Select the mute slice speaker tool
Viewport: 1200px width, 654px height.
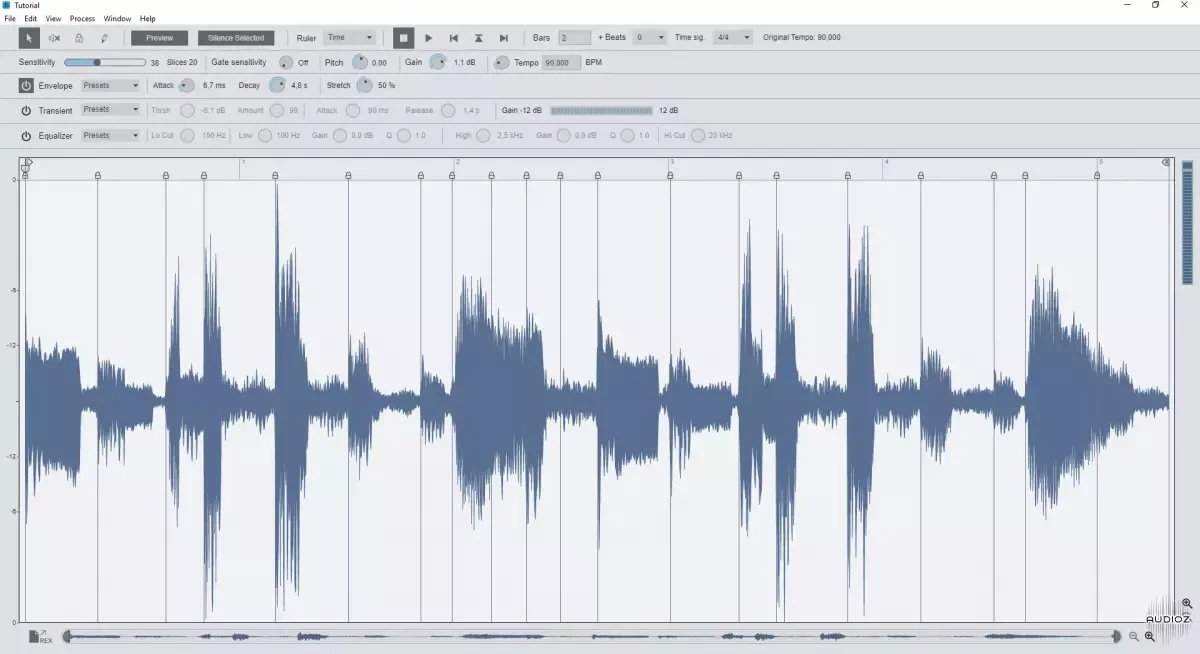54,38
